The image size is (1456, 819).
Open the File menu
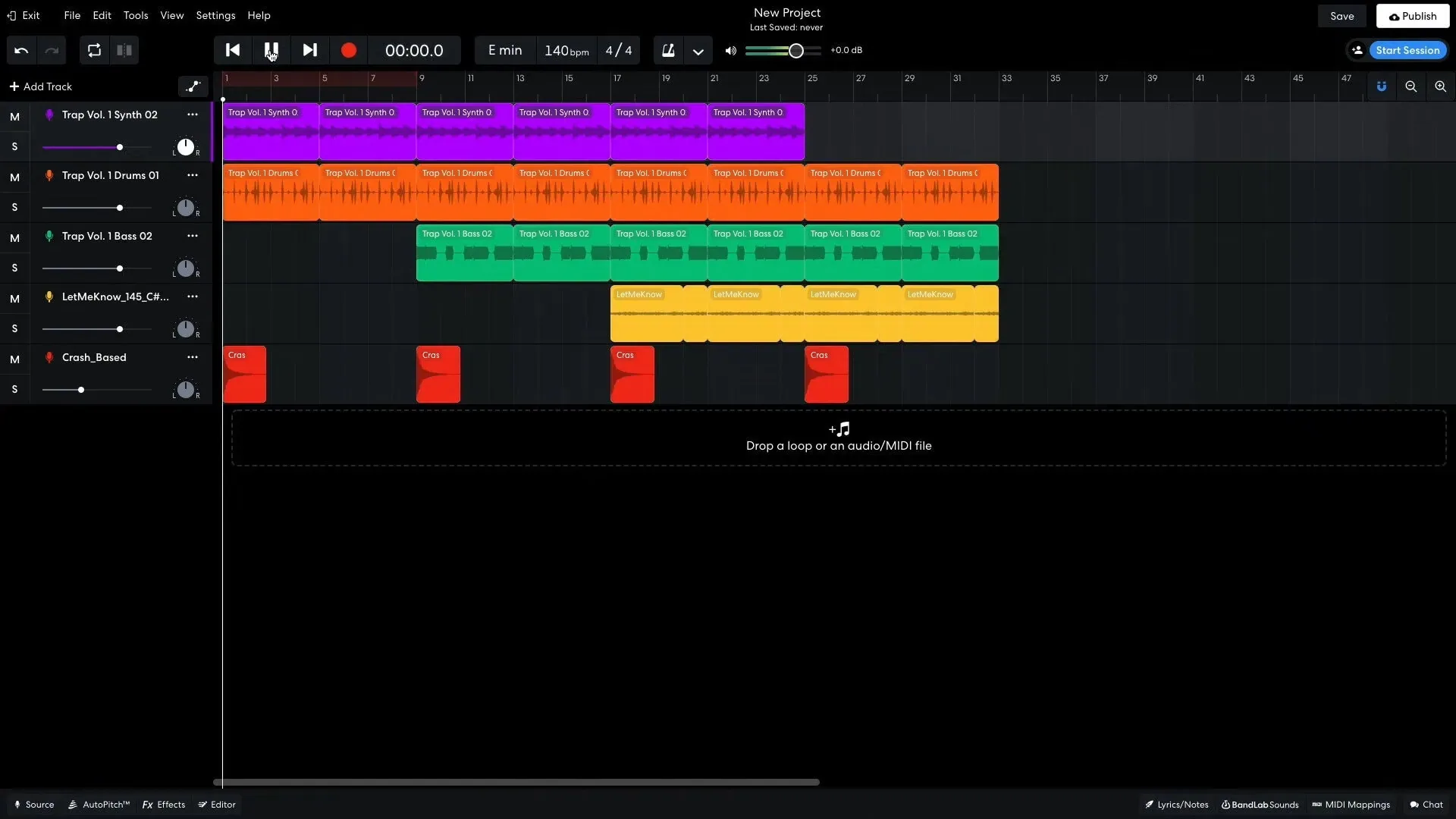pyautogui.click(x=72, y=15)
